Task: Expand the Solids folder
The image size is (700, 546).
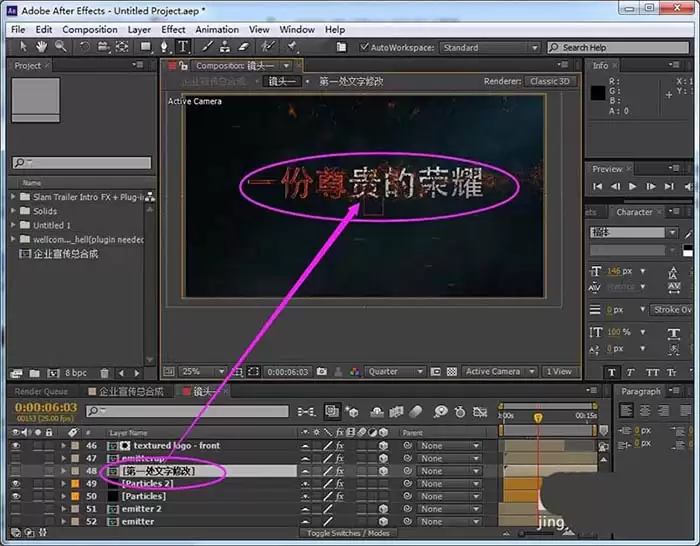Action: click(13, 211)
